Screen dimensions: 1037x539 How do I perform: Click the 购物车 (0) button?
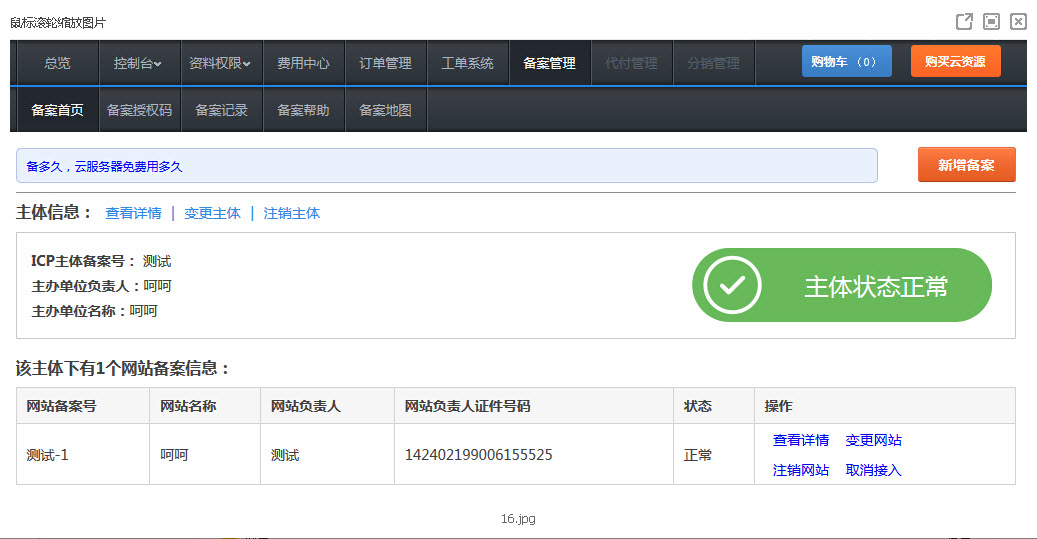tap(846, 62)
